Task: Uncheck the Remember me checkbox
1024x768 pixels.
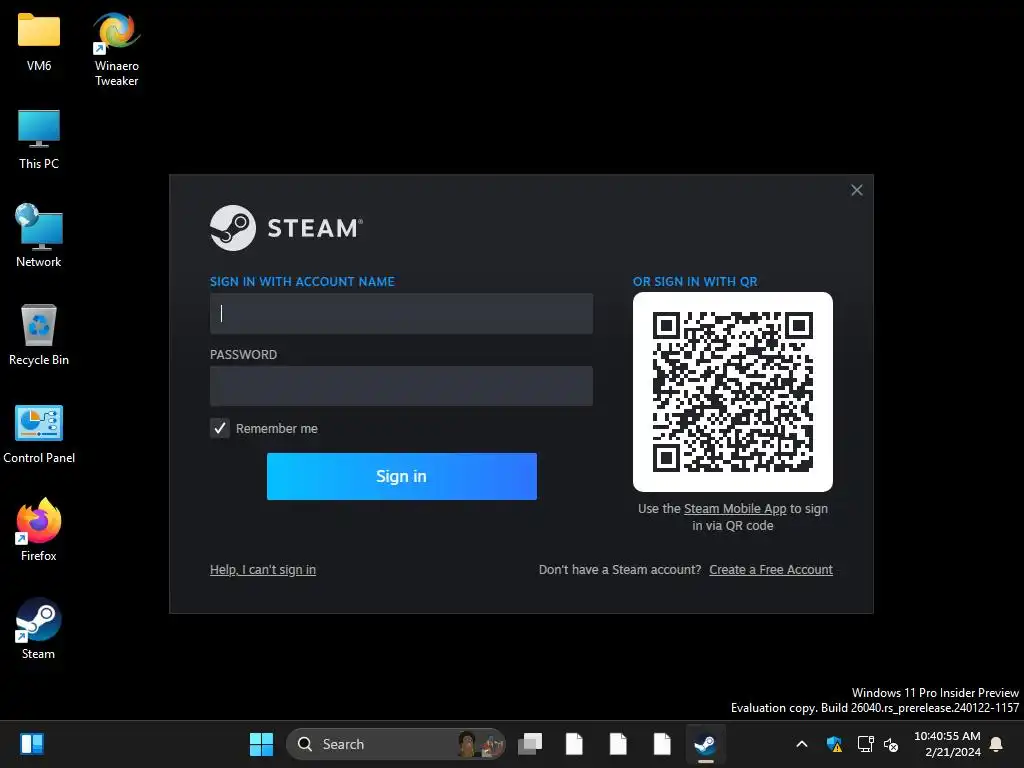Action: tap(220, 428)
